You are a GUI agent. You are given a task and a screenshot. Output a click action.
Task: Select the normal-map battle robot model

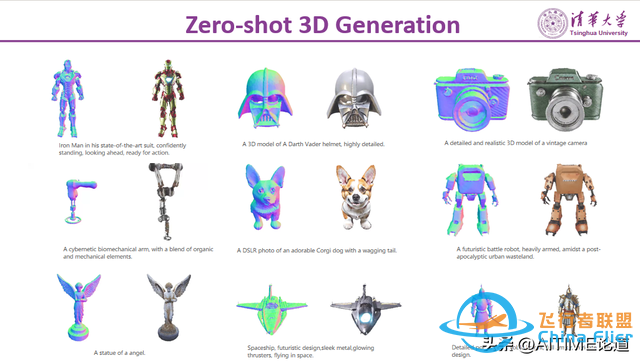(470, 200)
